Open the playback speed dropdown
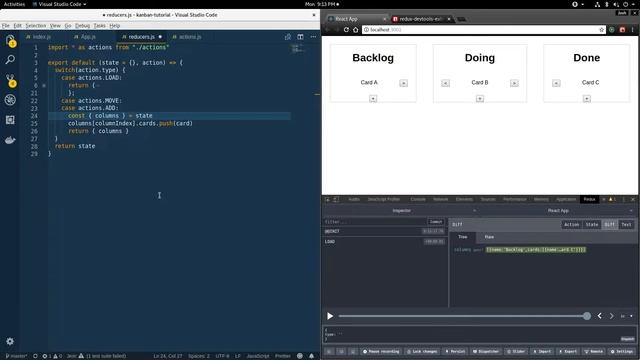The width and height of the screenshot is (640, 360). [626, 316]
